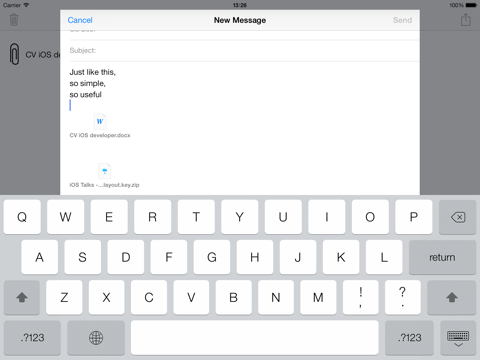Tap the CV iOS attachment label in background
The image size is (480, 360).
(43, 55)
